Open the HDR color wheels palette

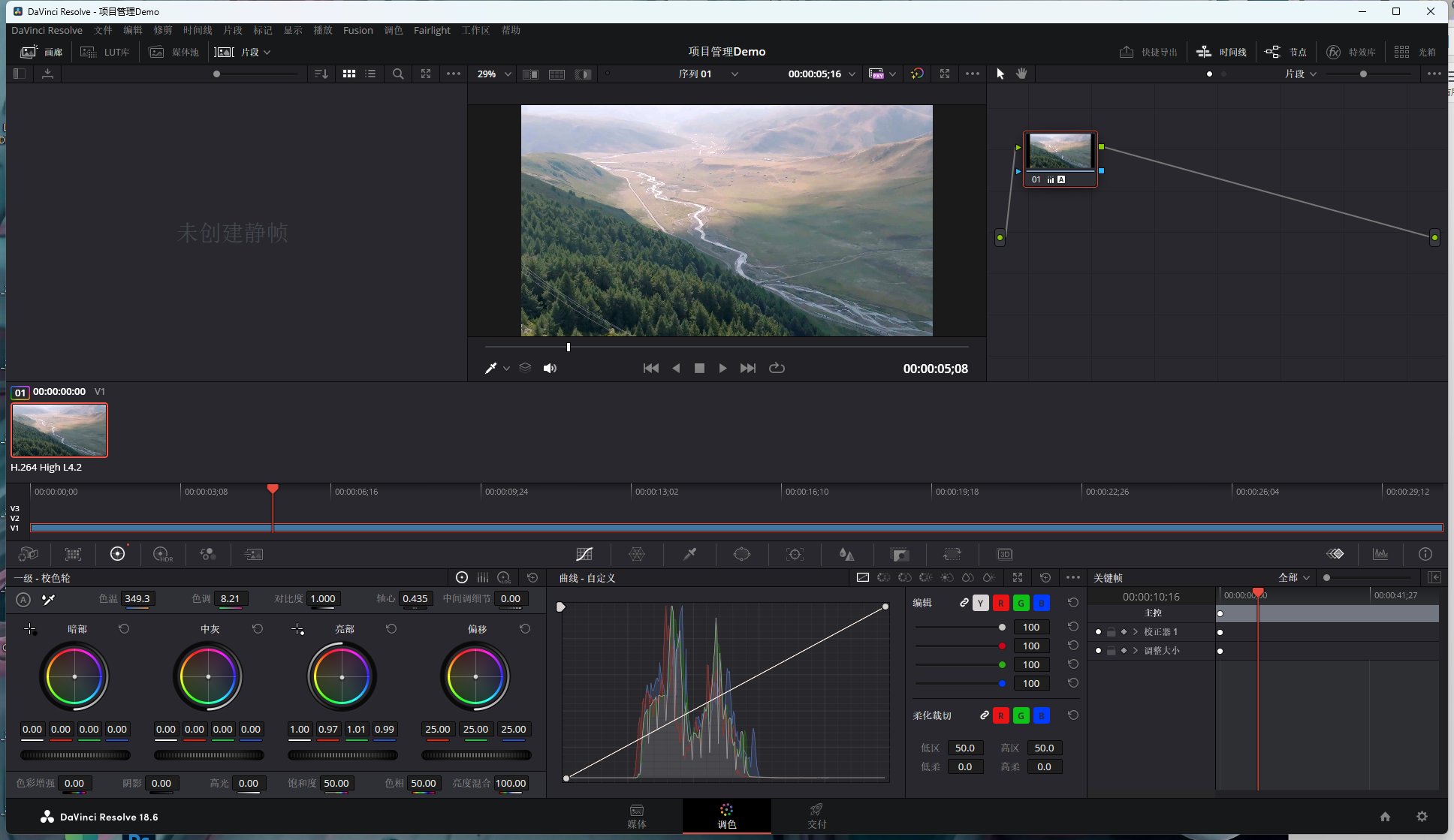click(x=162, y=554)
